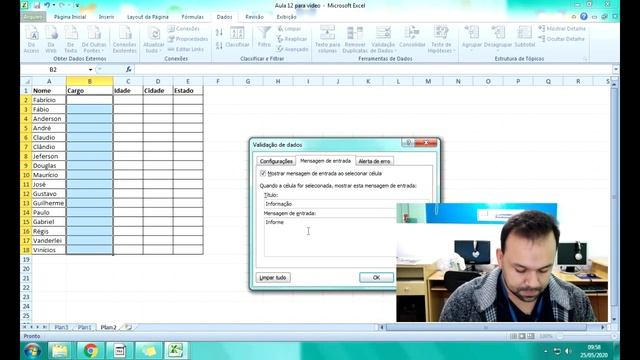Open Chrome from the taskbar
Screen dimensions: 640x360
(91, 351)
